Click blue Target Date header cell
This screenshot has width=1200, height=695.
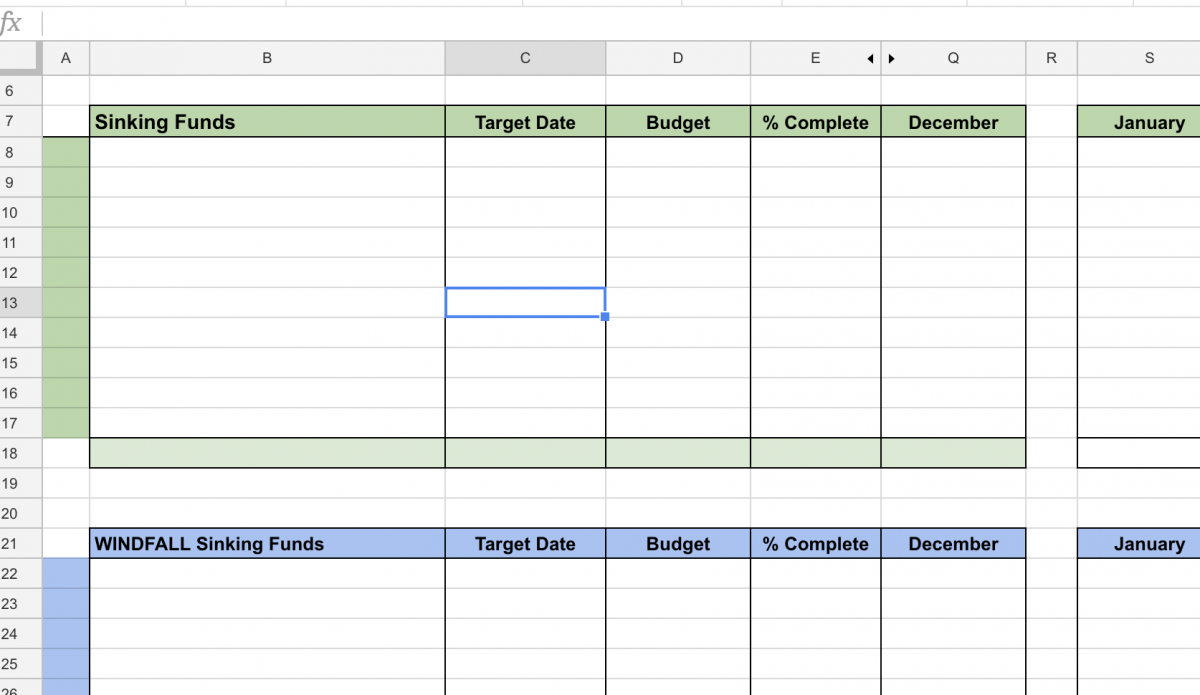click(525, 544)
